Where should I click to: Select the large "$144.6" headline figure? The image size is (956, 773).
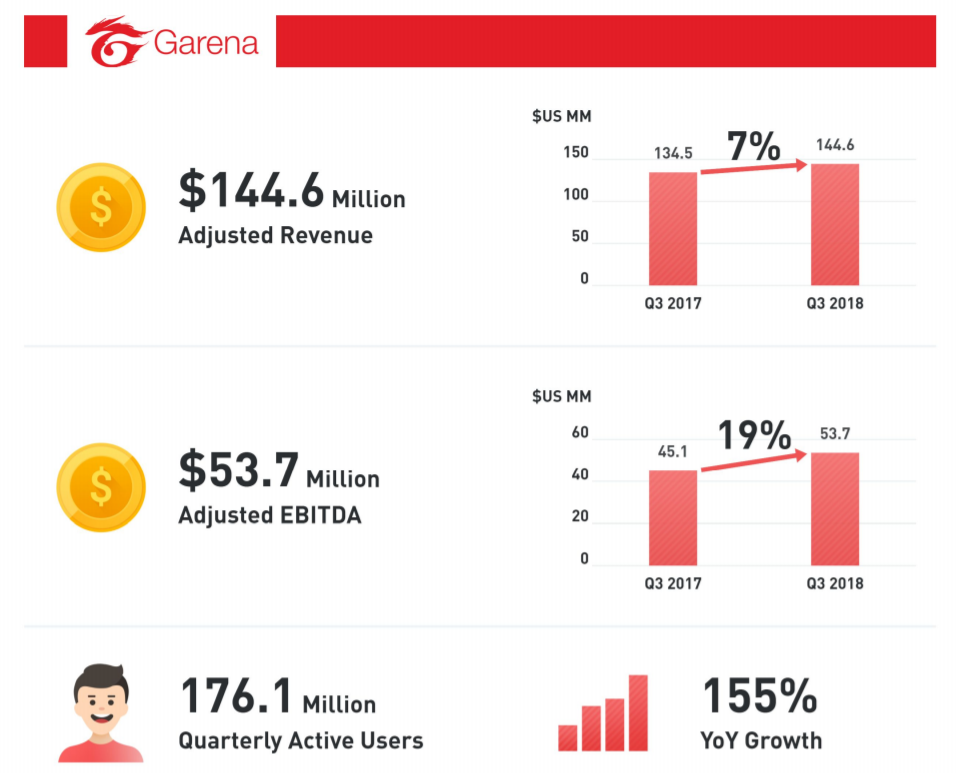point(251,190)
